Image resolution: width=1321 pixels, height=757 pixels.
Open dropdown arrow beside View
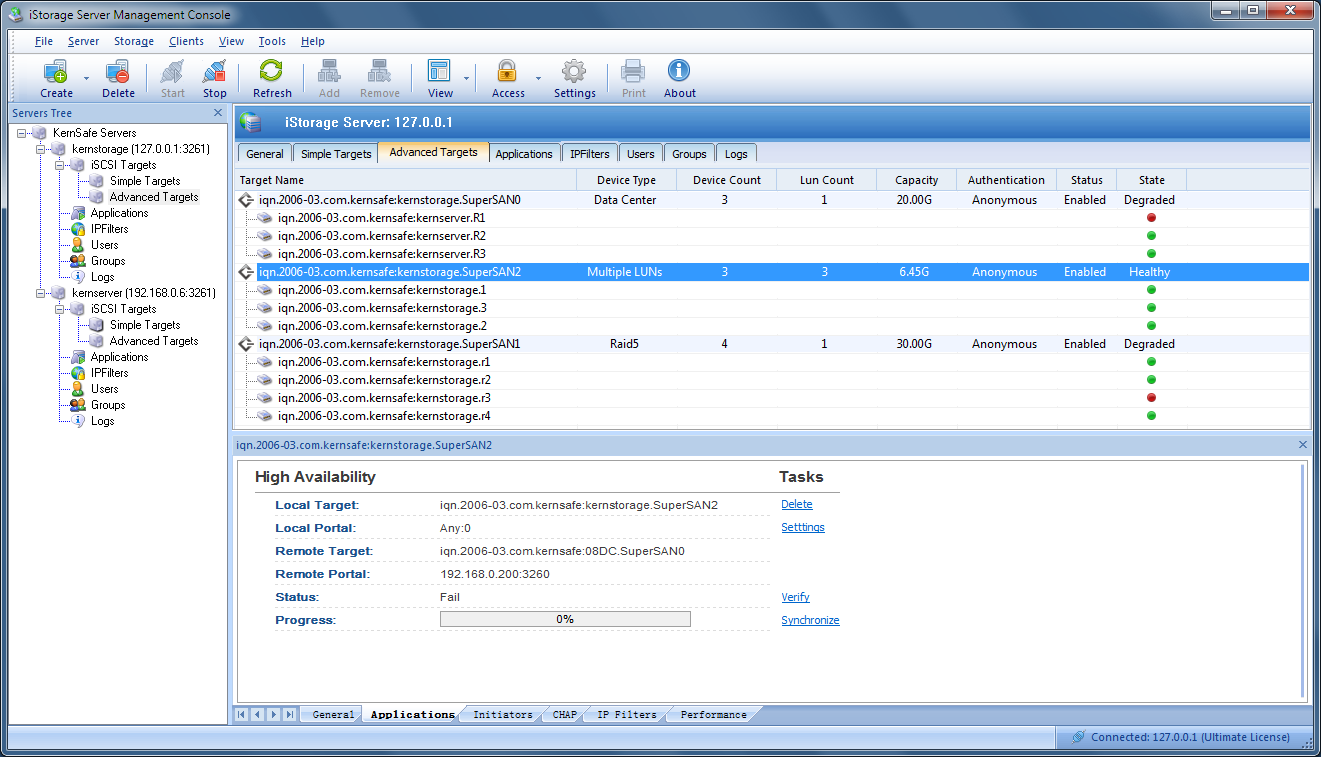click(466, 78)
